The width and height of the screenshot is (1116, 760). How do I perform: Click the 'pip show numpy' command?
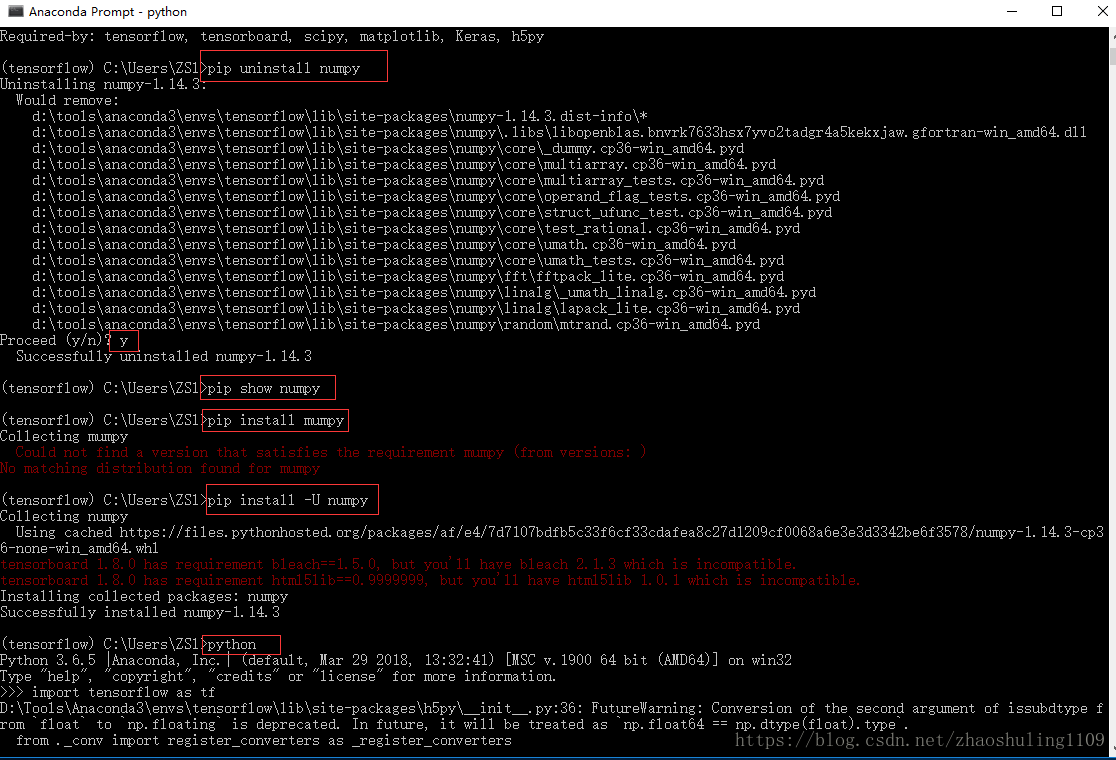[264, 389]
